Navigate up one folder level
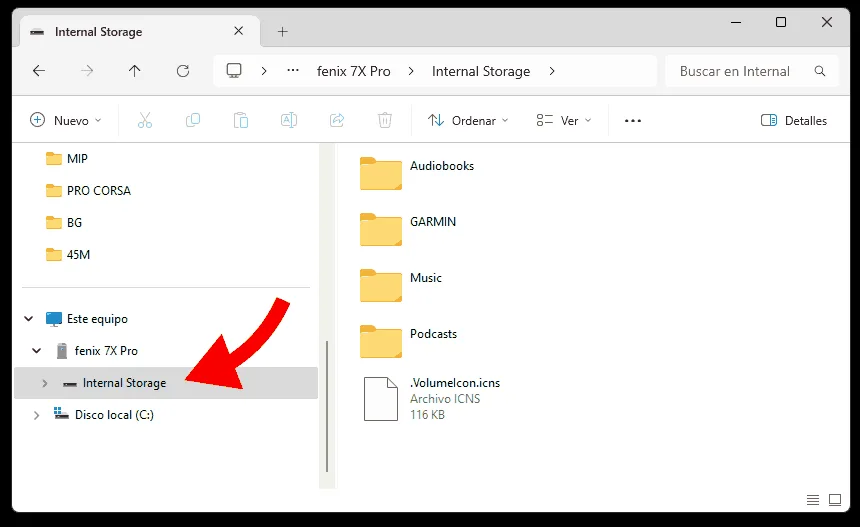The image size is (860, 527). click(134, 71)
